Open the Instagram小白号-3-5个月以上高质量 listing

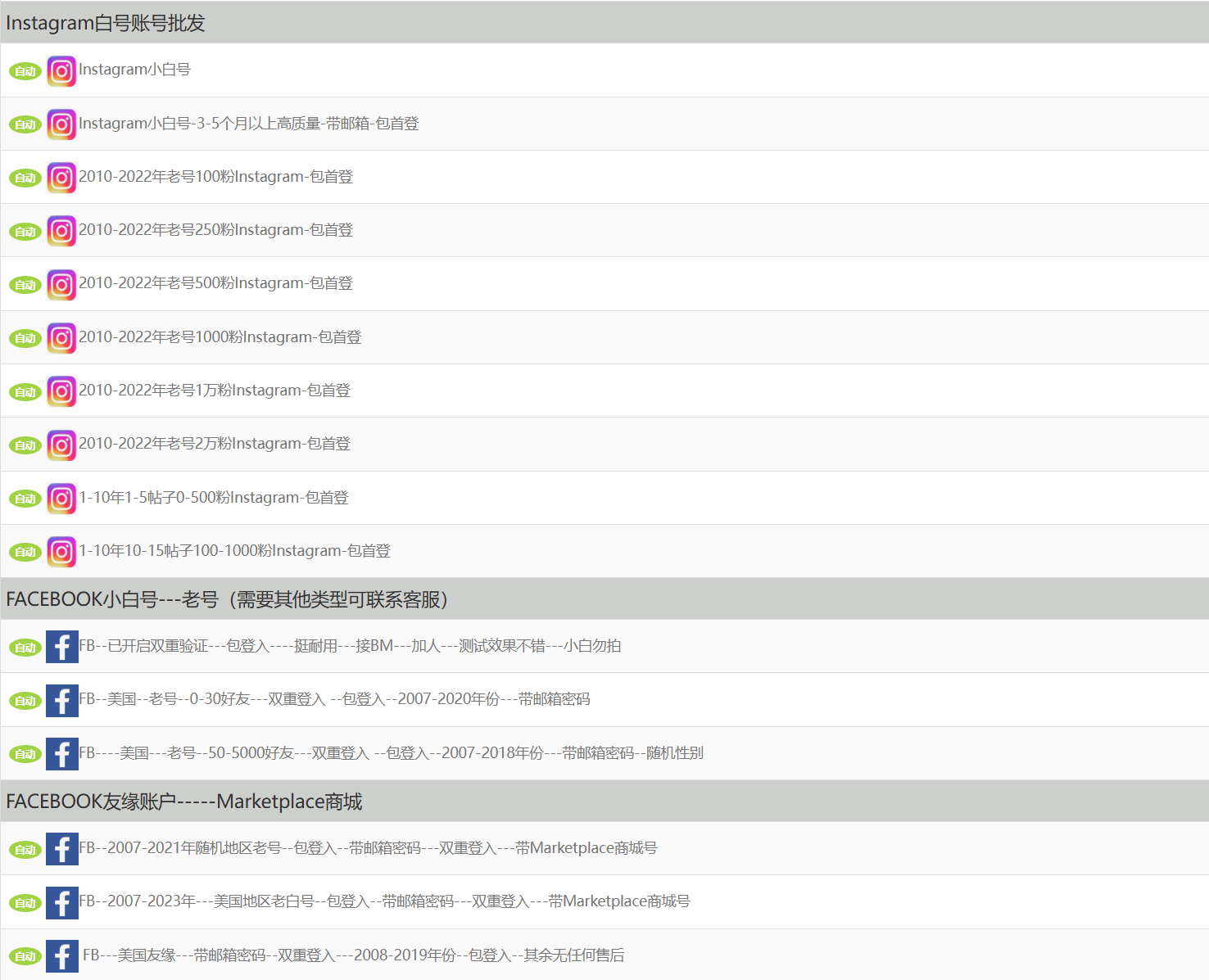pyautogui.click(x=248, y=124)
